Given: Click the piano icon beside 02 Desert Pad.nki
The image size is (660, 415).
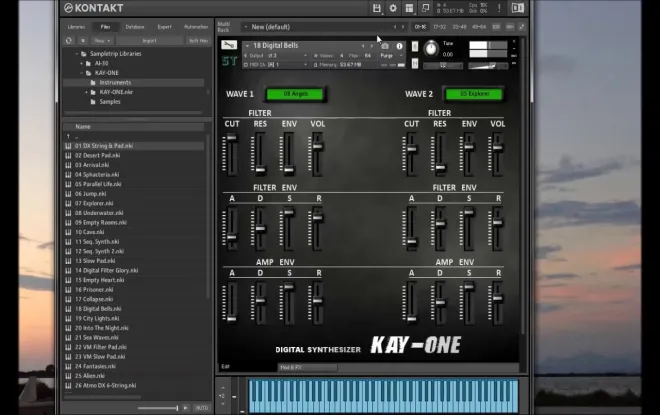Looking at the screenshot, I should (x=68, y=155).
